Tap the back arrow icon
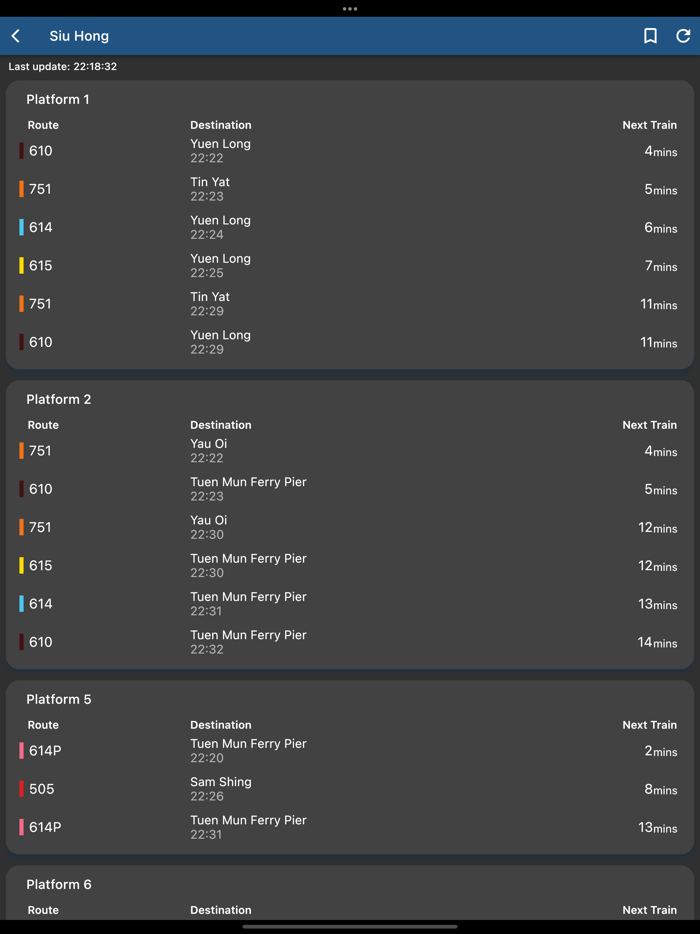 tap(16, 36)
